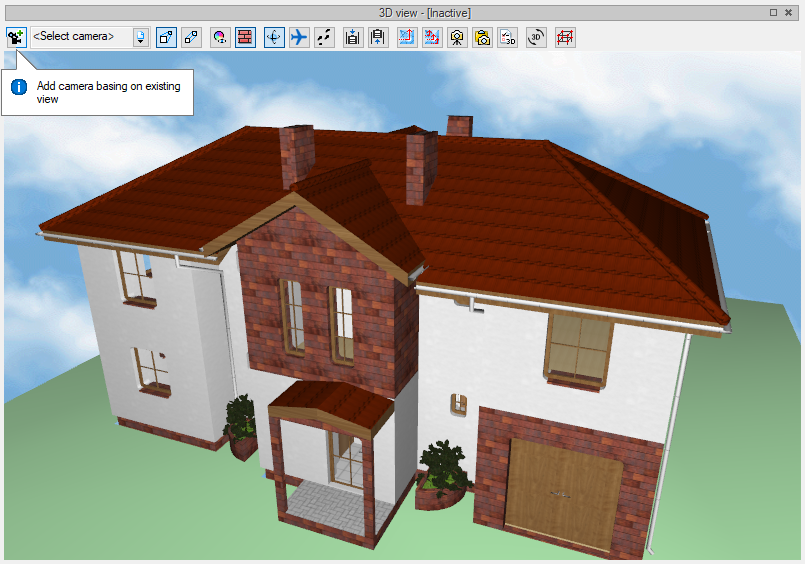Close the 3D view window
Screen dimensions: 805x564
point(789,13)
